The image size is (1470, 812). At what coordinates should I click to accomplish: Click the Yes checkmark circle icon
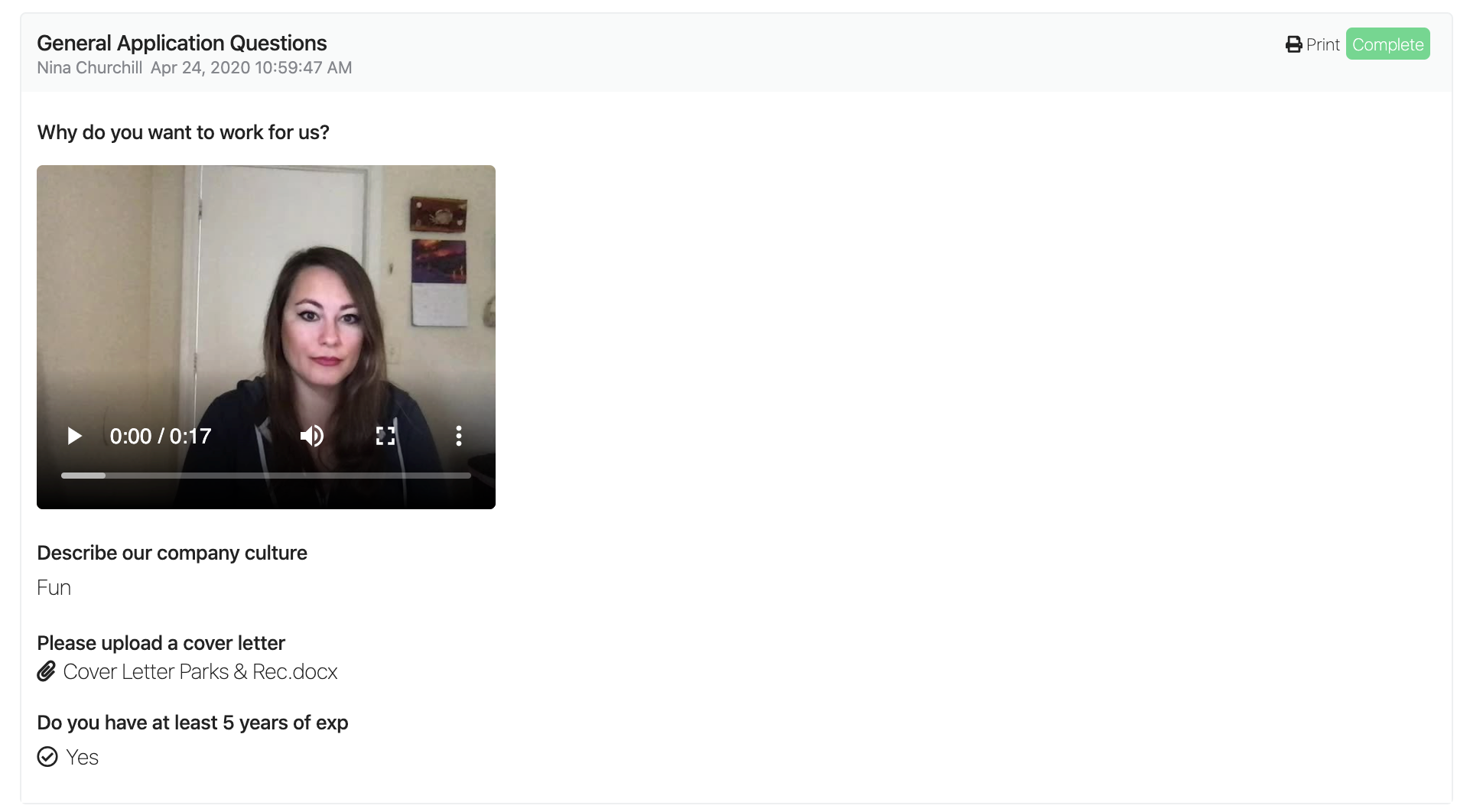tap(47, 757)
